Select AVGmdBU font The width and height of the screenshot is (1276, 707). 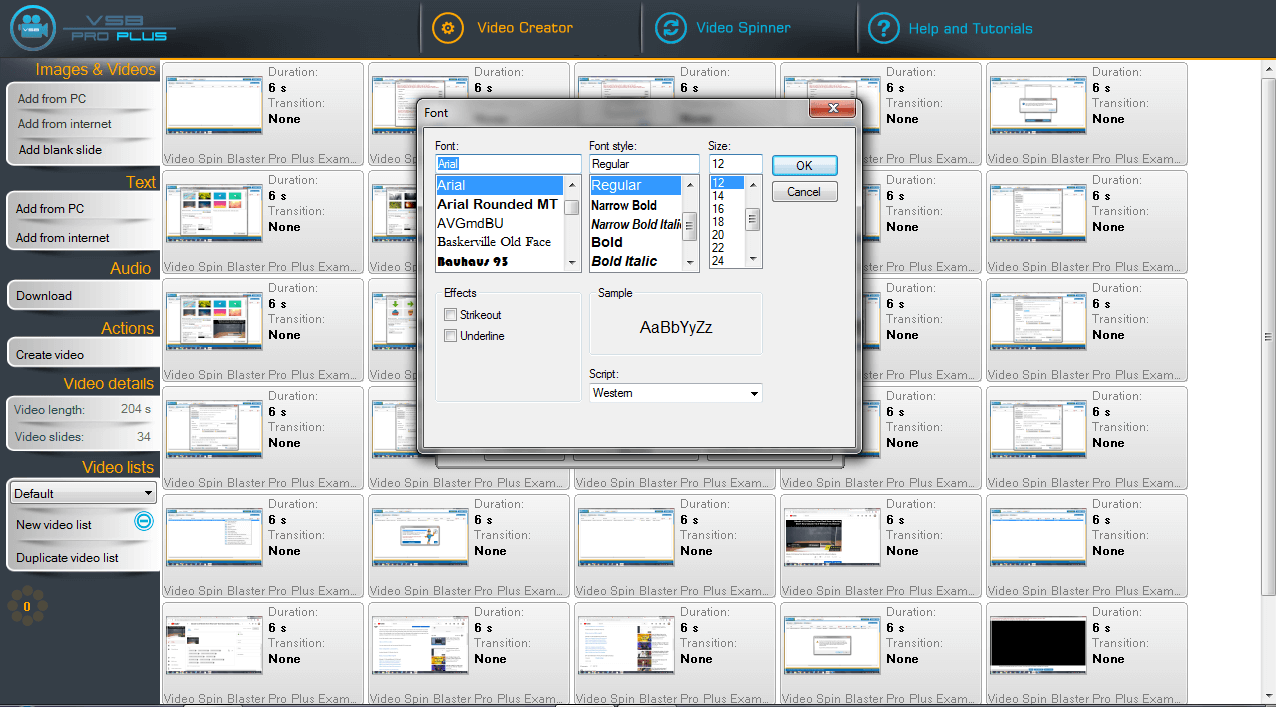tap(500, 223)
